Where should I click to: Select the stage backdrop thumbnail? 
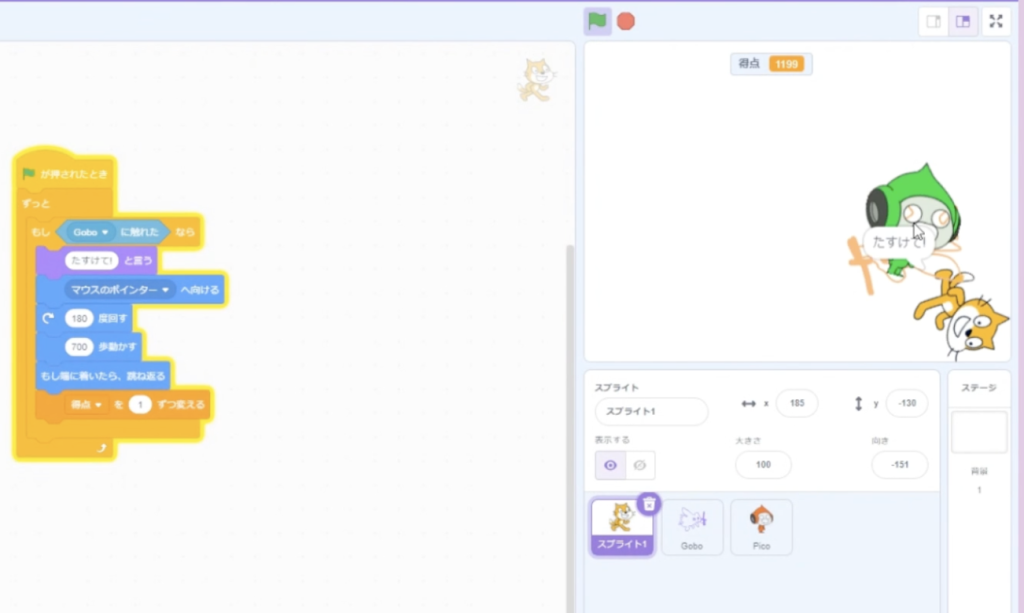[978, 432]
